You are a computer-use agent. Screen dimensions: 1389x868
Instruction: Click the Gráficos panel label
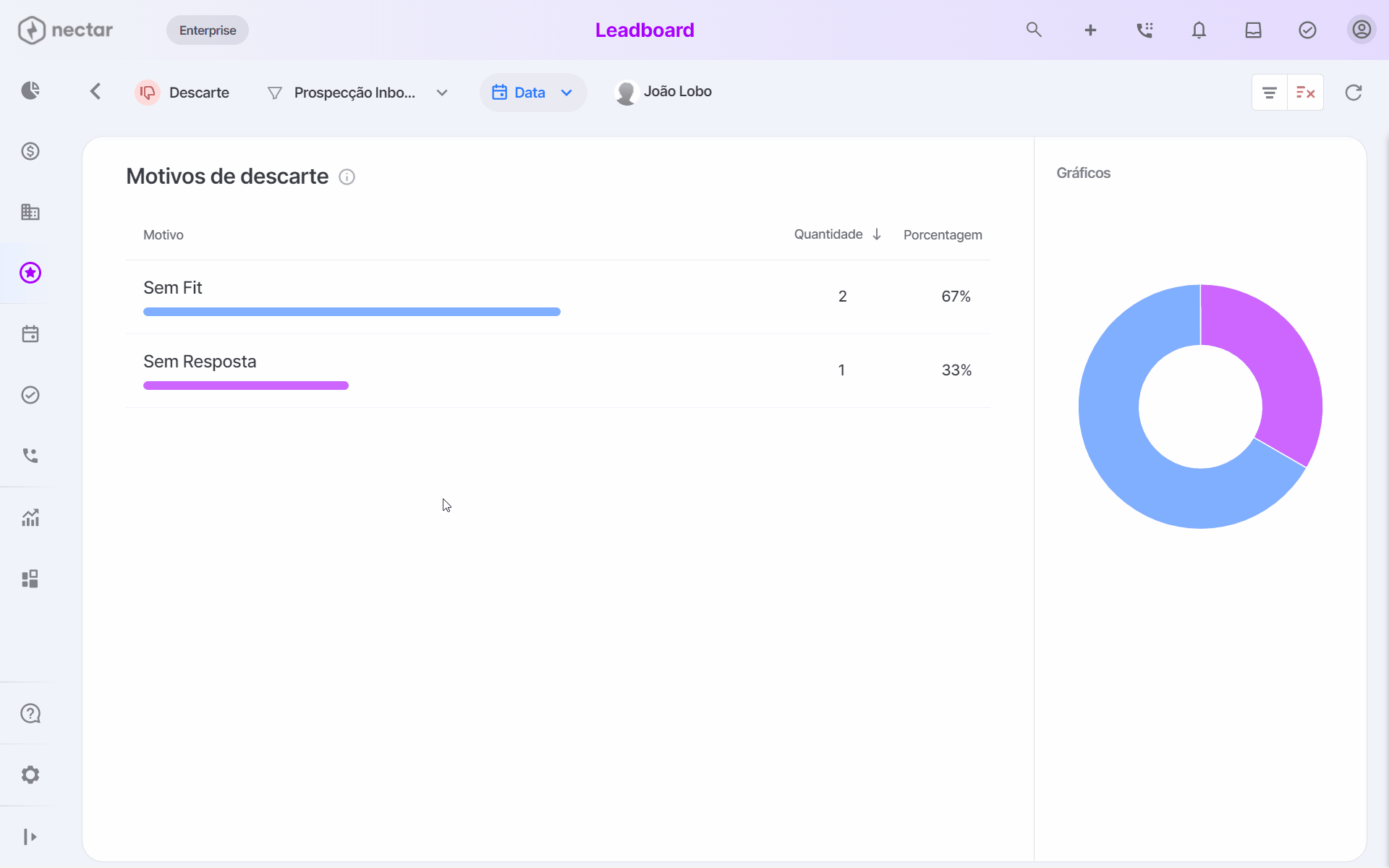[x=1083, y=173]
